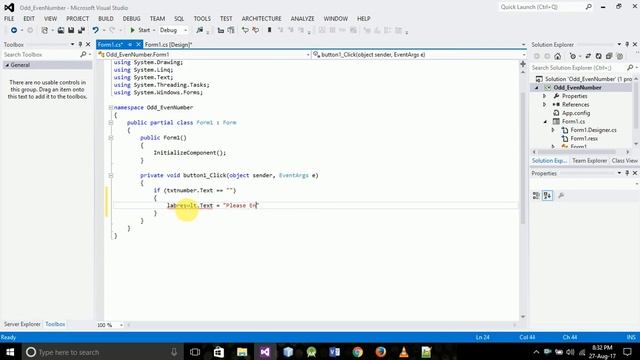The width and height of the screenshot is (640, 360).
Task: Open the BUILD menu
Action: 106,19
